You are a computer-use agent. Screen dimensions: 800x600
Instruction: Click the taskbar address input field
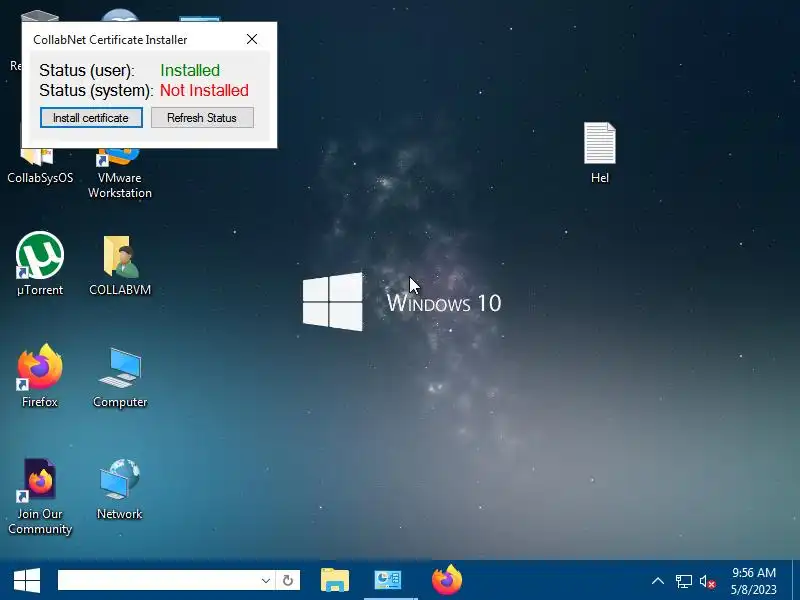tap(158, 580)
